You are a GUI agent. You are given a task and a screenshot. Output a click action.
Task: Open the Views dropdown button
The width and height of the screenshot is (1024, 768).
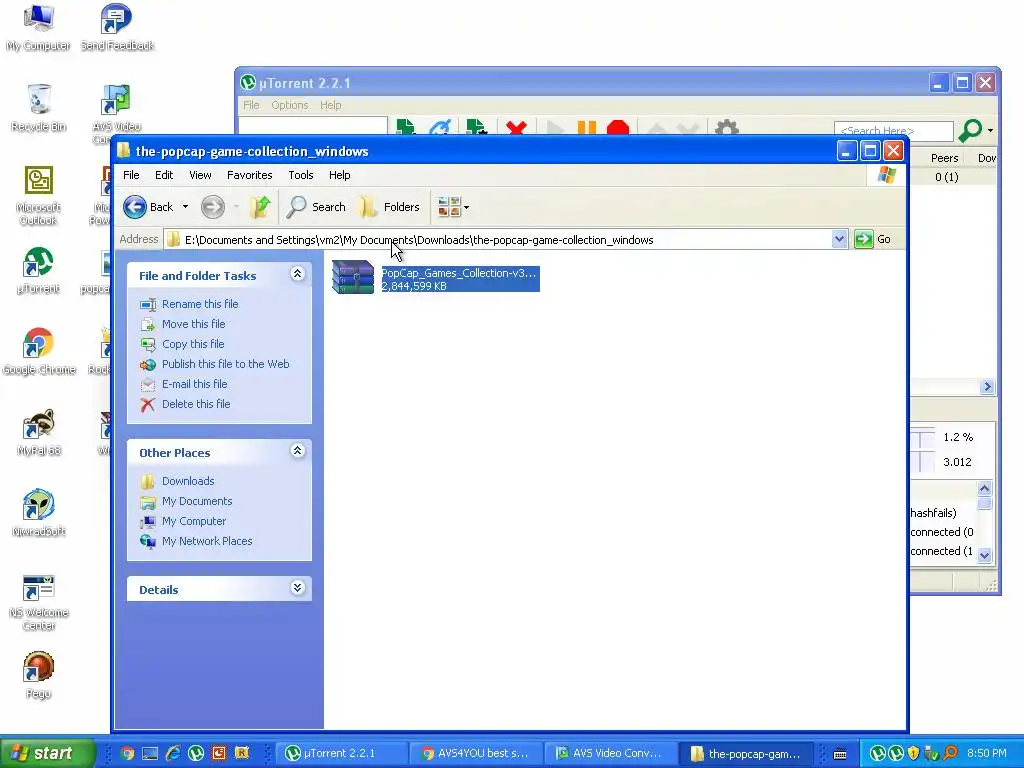click(453, 207)
